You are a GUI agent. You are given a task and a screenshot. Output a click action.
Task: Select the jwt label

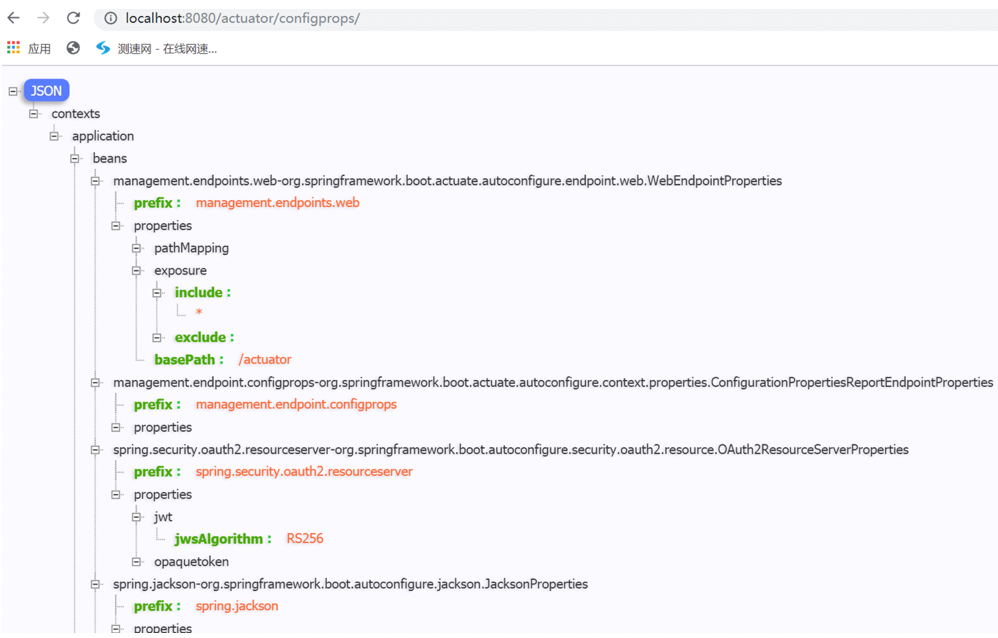163,517
